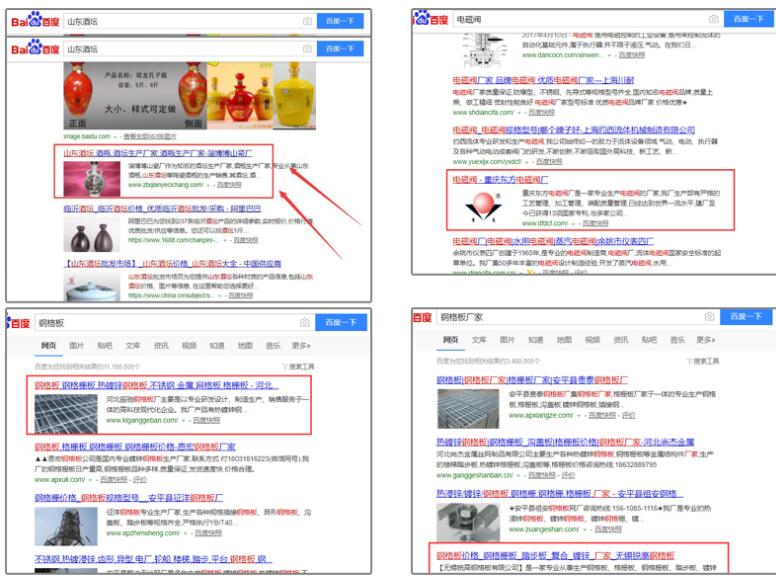Open 无锡锐高钢格板 result title link
Screen dimensions: 776x582
pos(555,555)
